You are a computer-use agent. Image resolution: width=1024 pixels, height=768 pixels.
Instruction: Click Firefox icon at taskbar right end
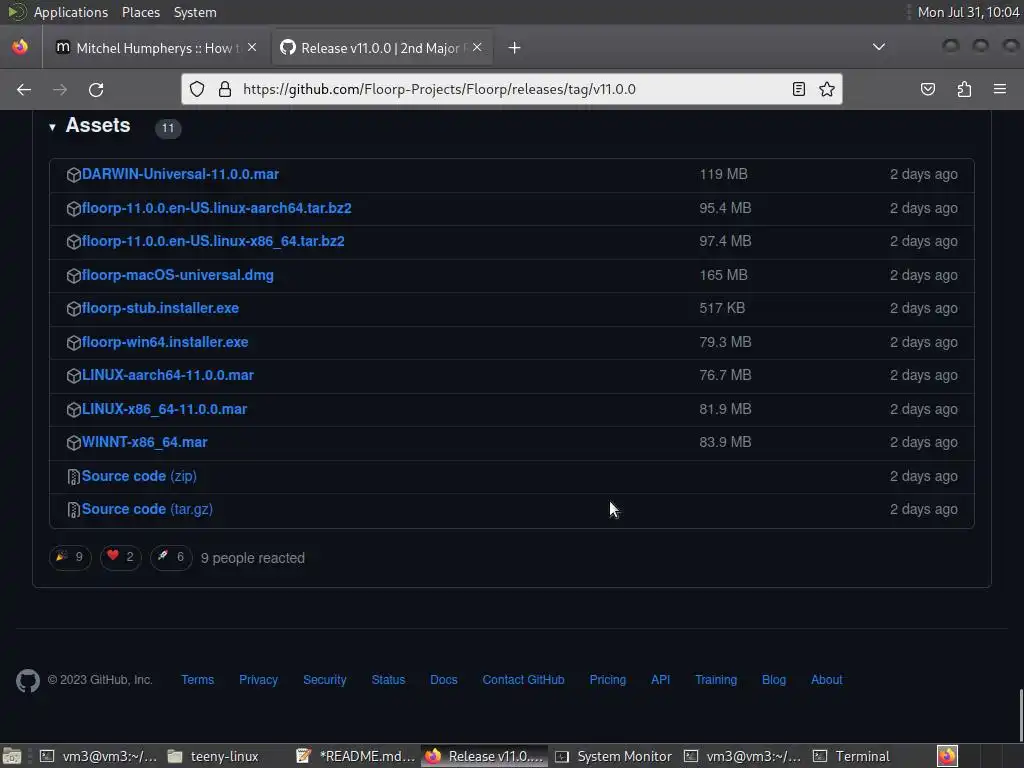[947, 756]
